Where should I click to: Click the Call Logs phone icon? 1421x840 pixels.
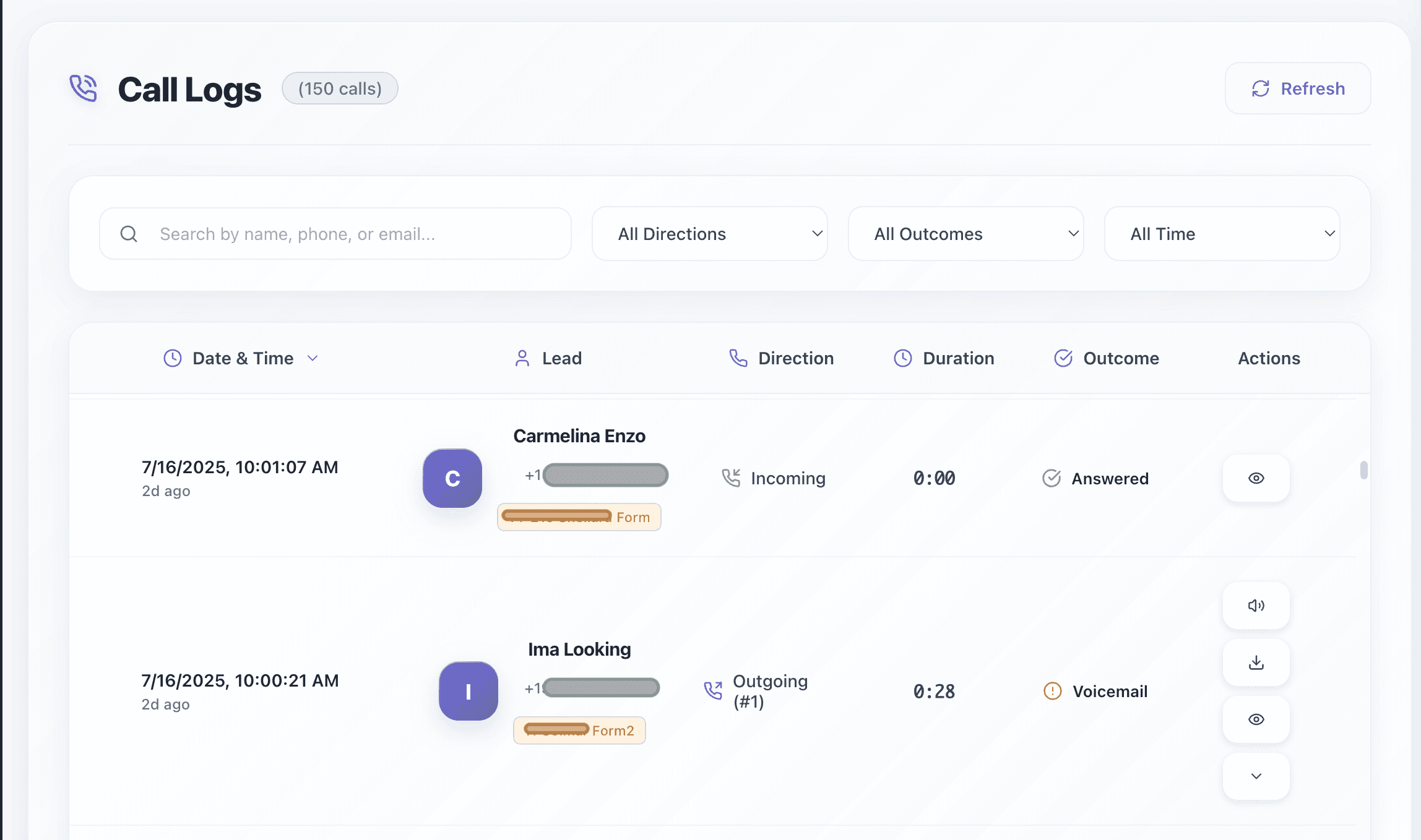[84, 88]
